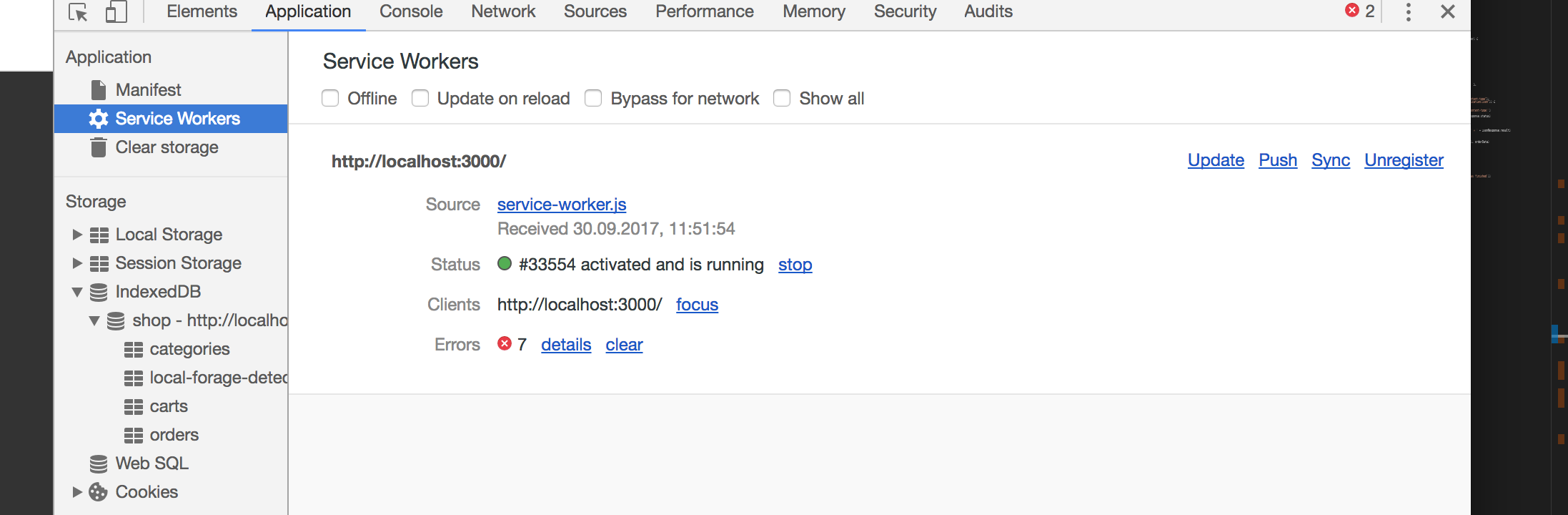Enable the Offline checkbox
The height and width of the screenshot is (515, 1568).
pos(330,98)
